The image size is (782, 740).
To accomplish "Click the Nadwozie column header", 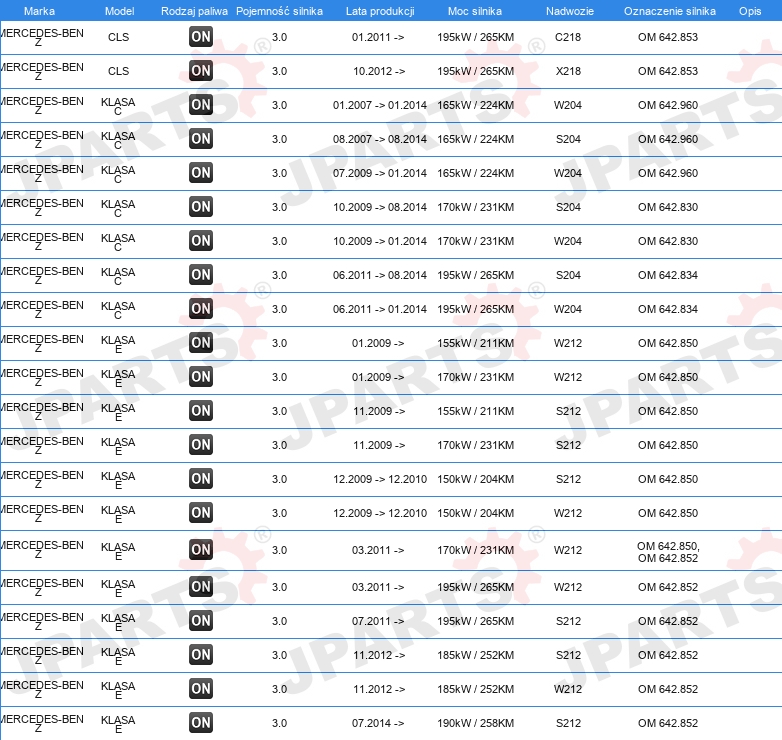I will pyautogui.click(x=570, y=11).
